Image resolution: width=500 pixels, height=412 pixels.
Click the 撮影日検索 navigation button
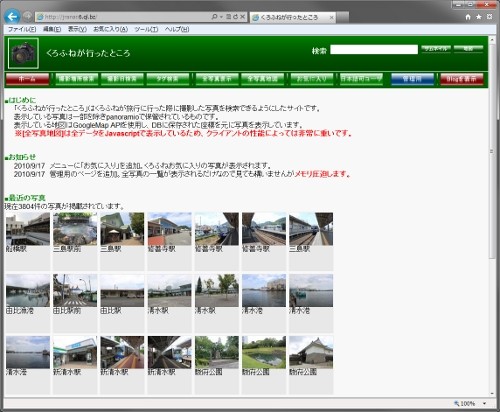[122, 79]
